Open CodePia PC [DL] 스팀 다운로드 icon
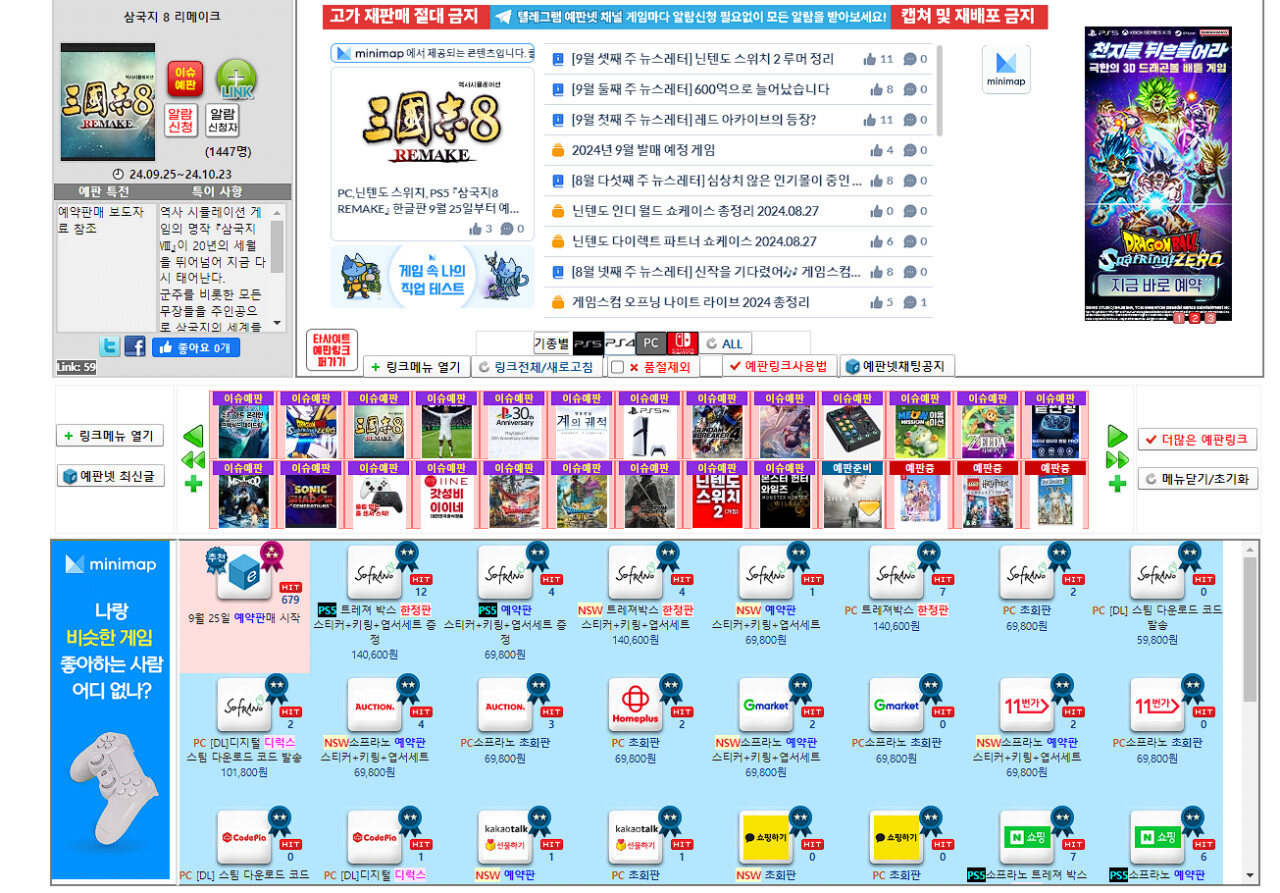1280x893 pixels. (x=244, y=837)
